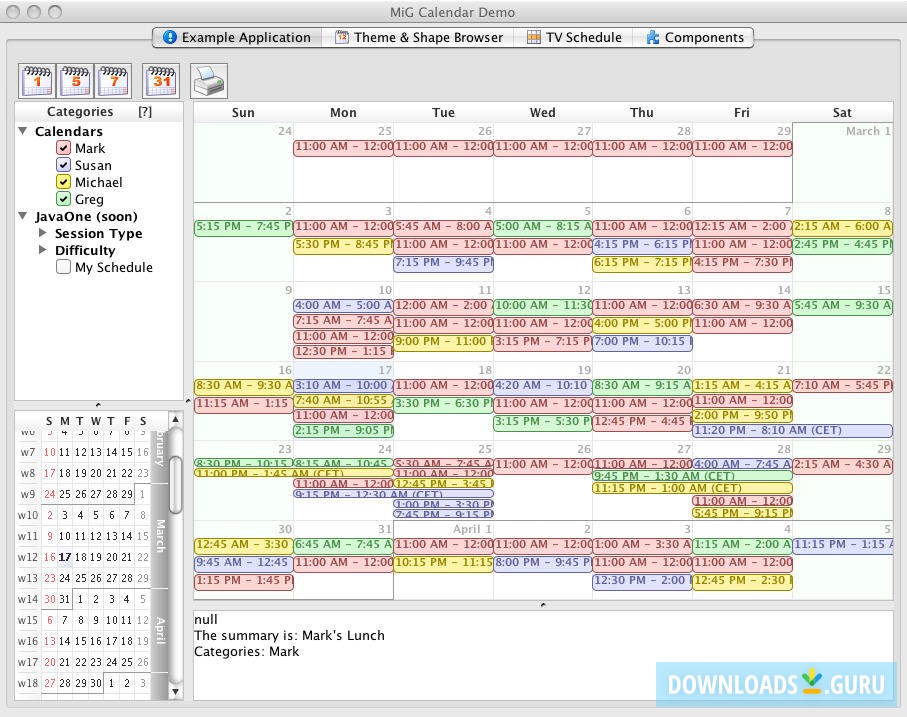
Task: Select Sunday 16 event 8:30 AM - 9:30 AM
Action: coord(244,386)
